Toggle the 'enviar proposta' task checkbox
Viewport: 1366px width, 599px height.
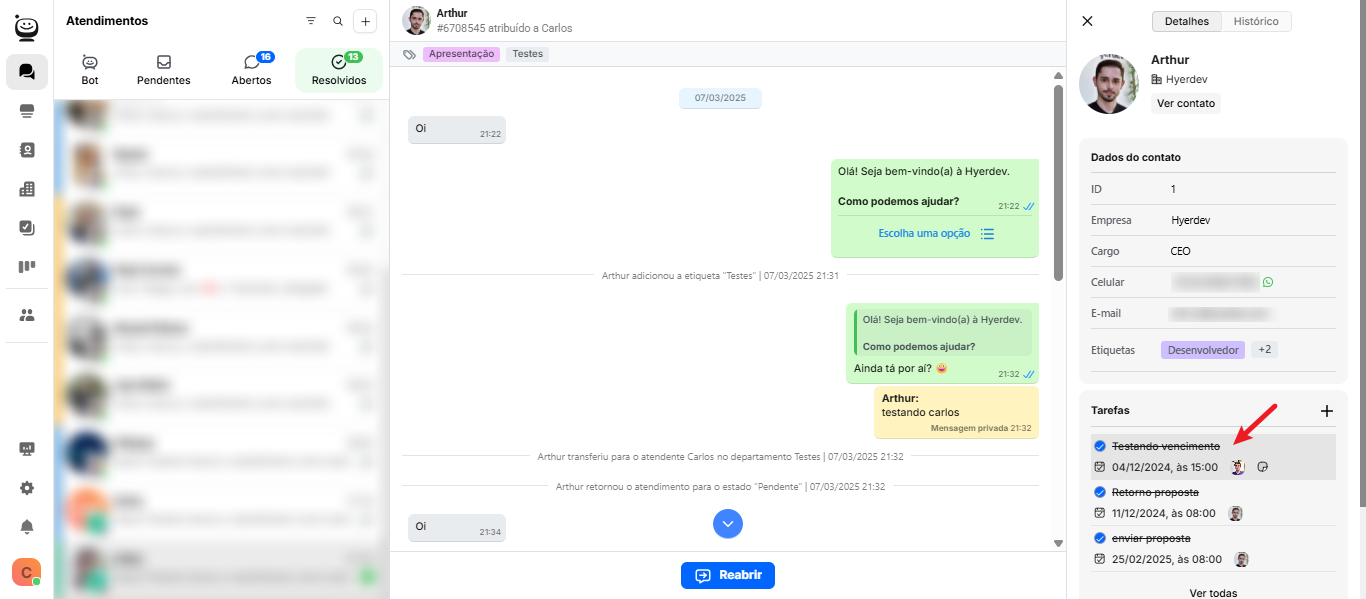tap(1100, 538)
